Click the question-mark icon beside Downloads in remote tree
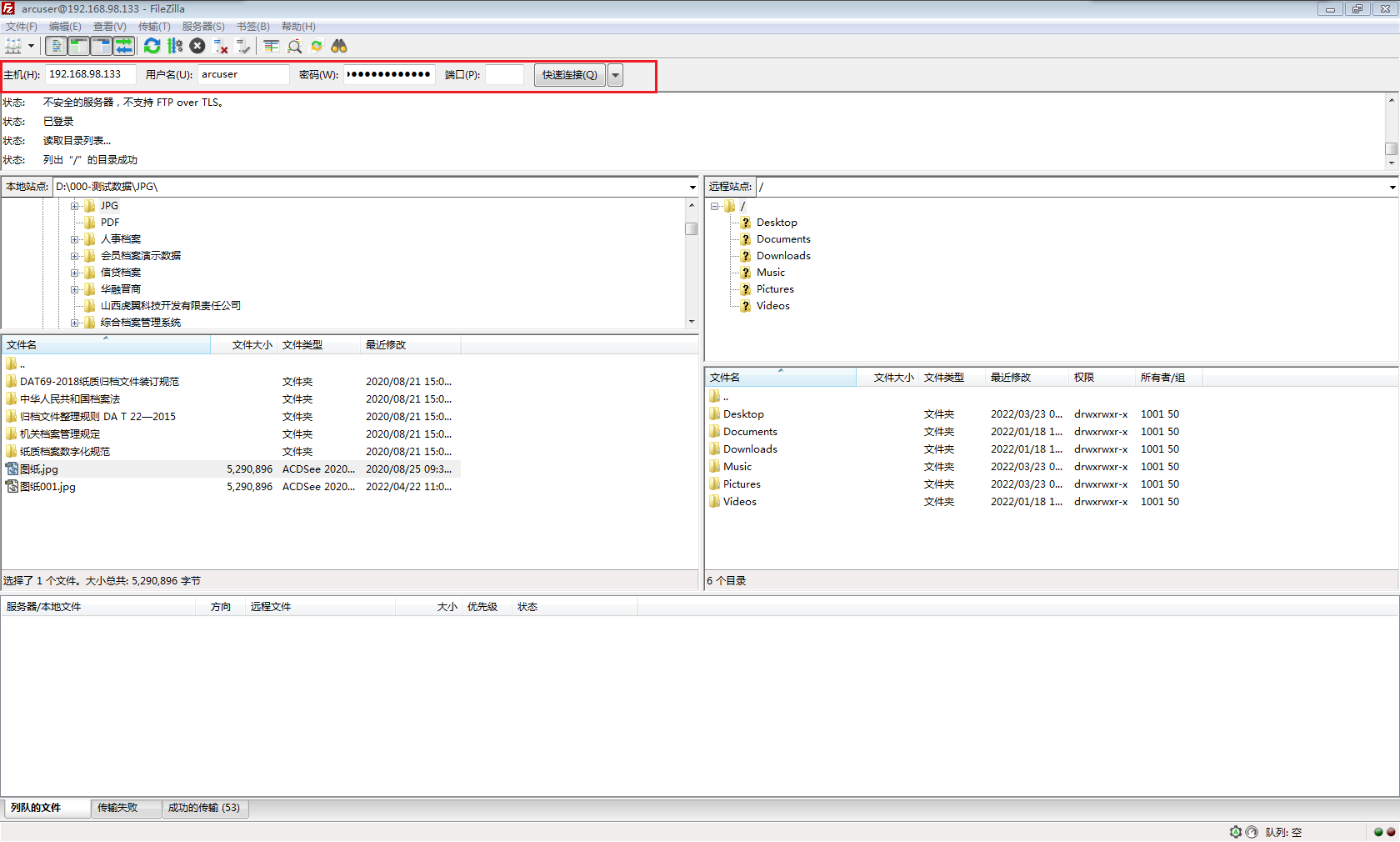The width and height of the screenshot is (1400, 842). (746, 256)
